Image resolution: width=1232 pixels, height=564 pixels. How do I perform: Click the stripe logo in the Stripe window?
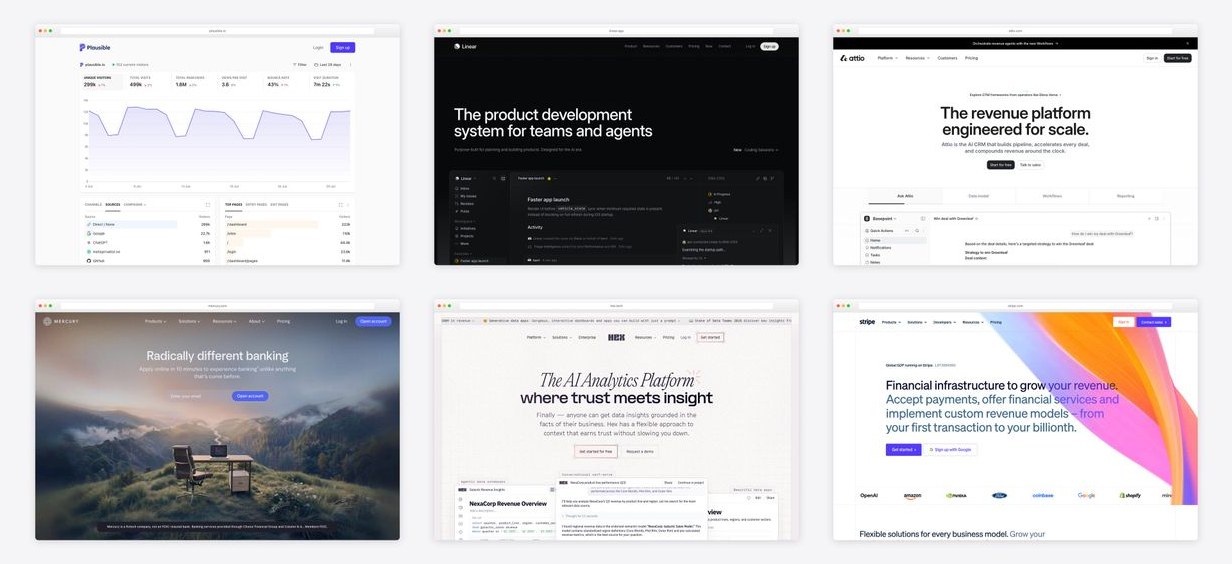[x=867, y=322]
